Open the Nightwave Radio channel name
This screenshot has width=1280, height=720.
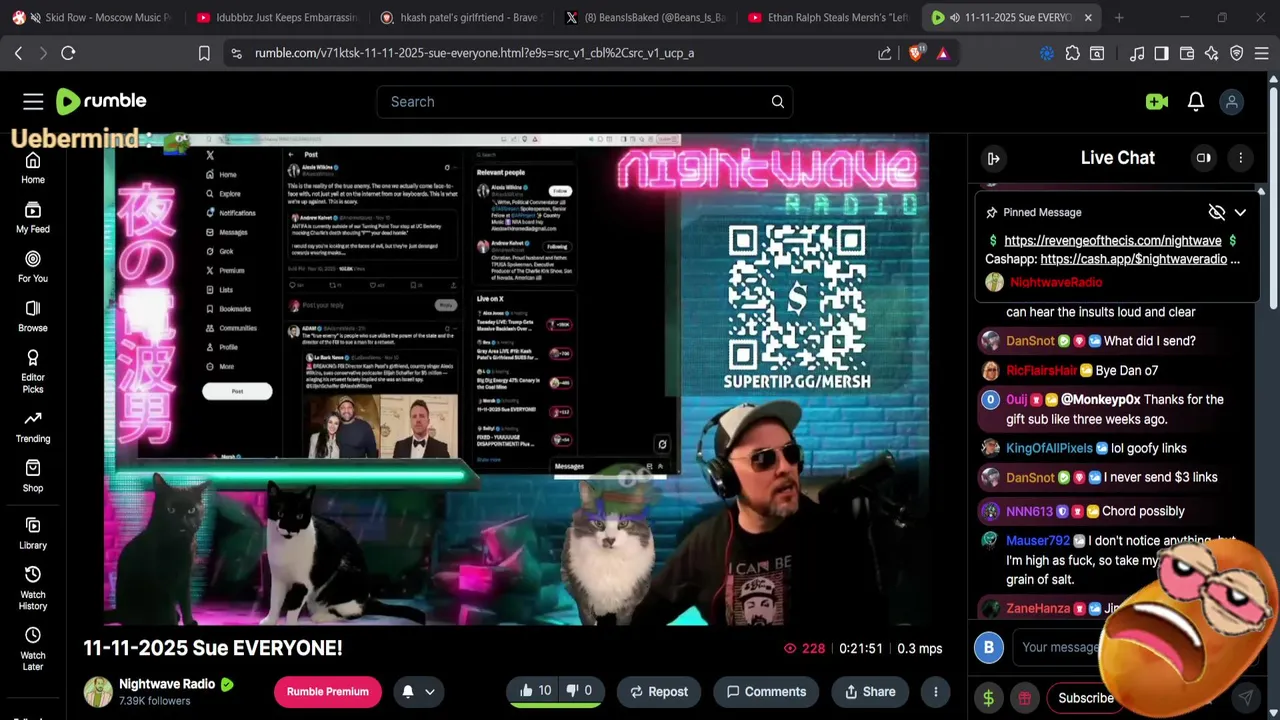click(x=167, y=684)
